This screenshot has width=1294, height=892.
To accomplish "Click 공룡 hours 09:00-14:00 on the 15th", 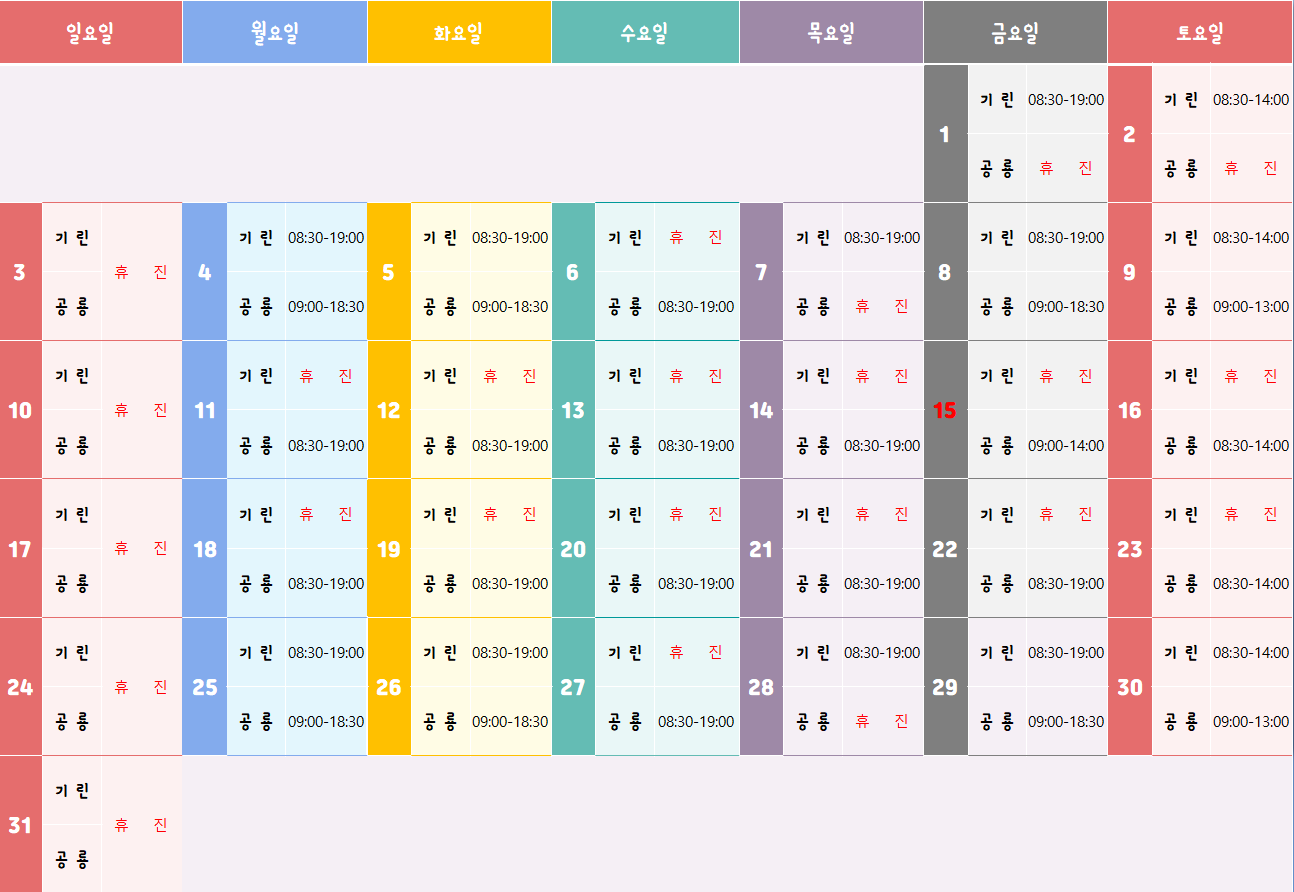I will (x=1066, y=445).
